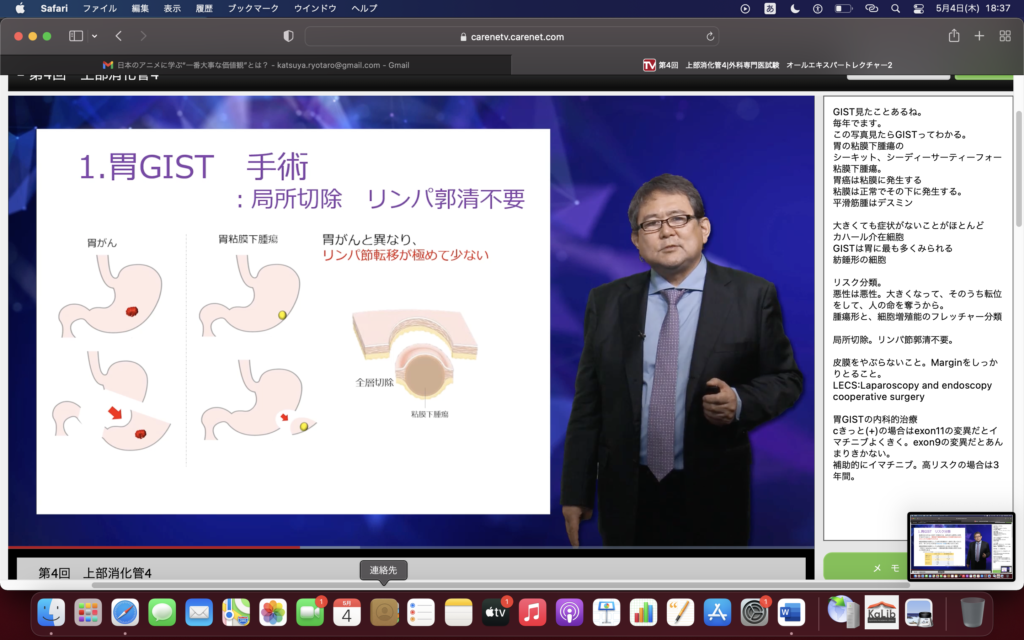
Task: Expand the sidebar options dropdown arrow
Action: pyautogui.click(x=95, y=36)
